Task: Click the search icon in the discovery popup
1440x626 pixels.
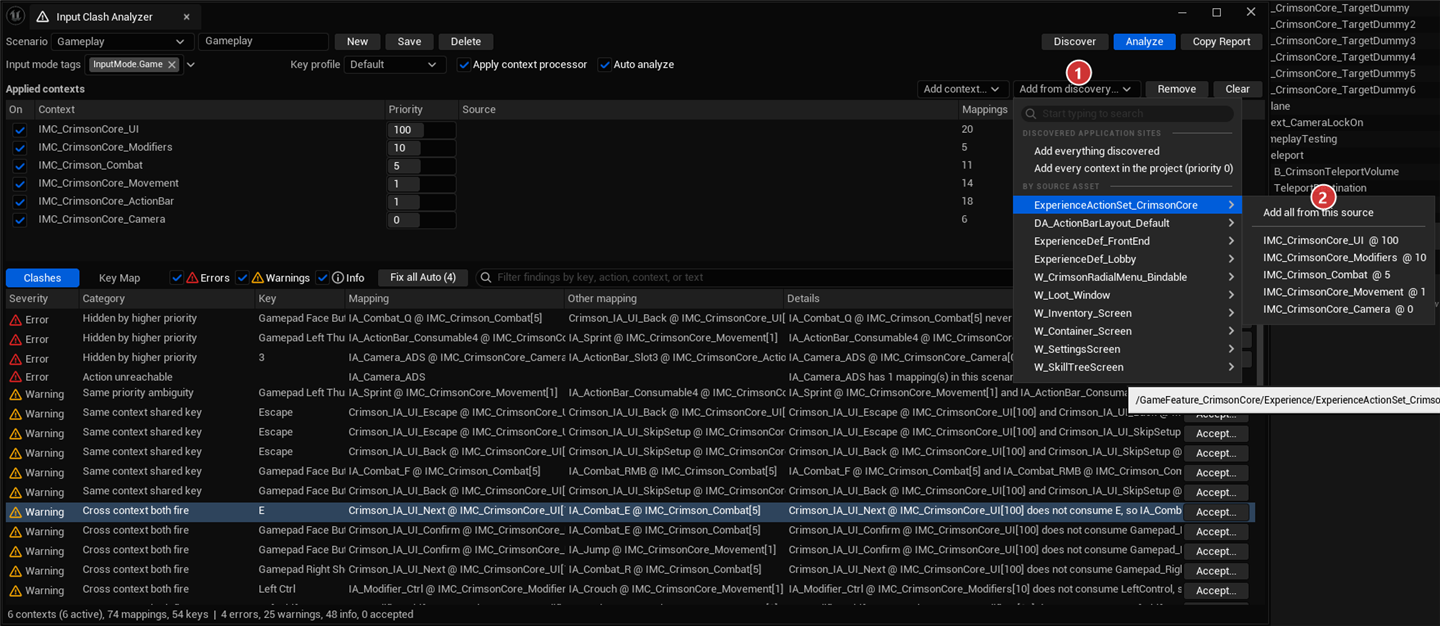Action: coord(1029,114)
